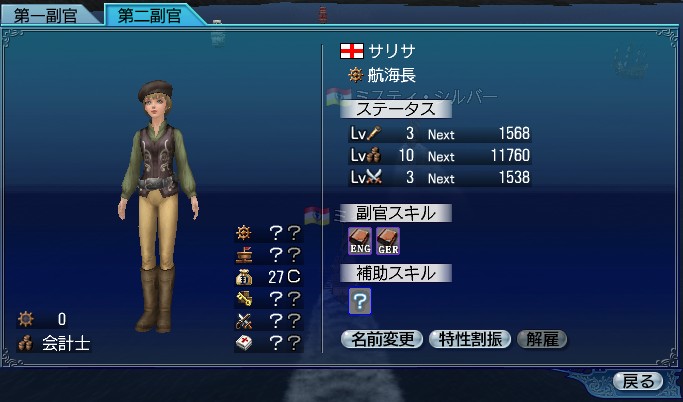Viewport: 683px width, 402px height.
Task: Click the battle level crossed swords icon
Action: tap(374, 177)
